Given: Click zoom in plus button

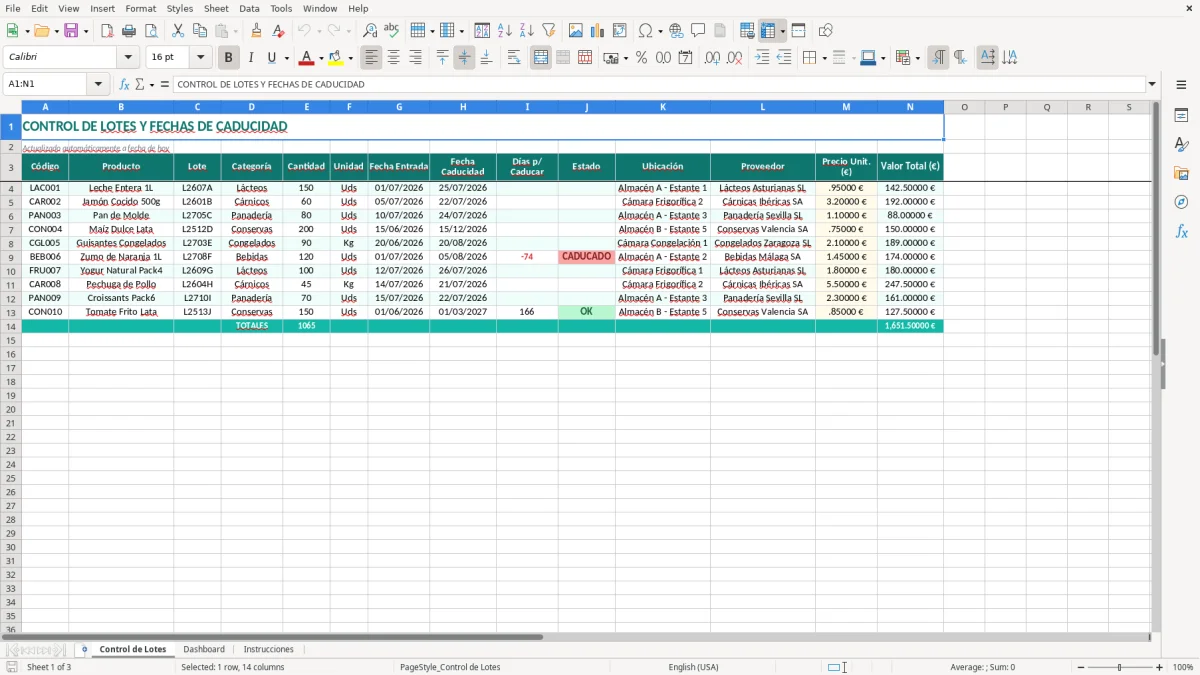Looking at the screenshot, I should click(1160, 667).
